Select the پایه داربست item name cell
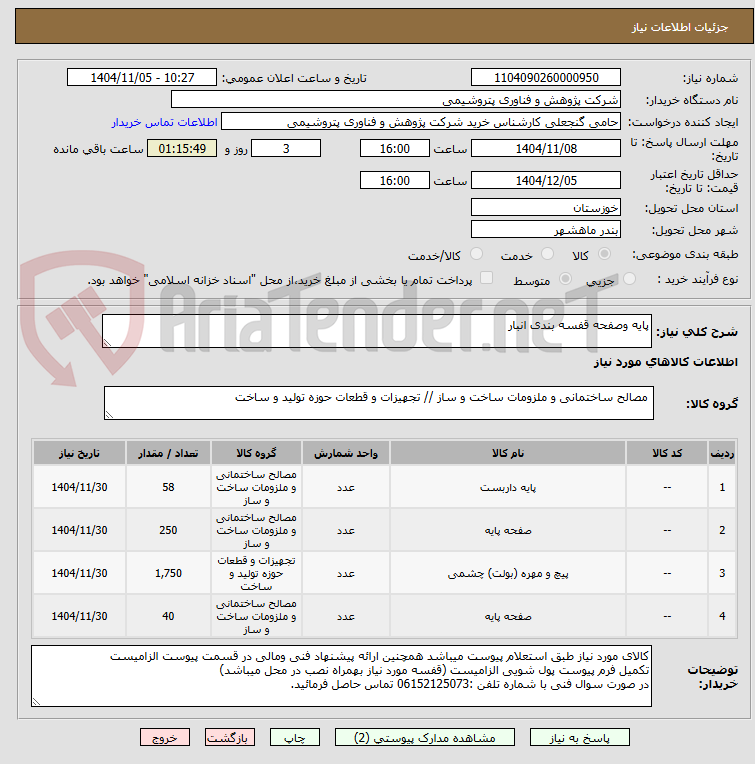755x764 pixels. (x=508, y=487)
